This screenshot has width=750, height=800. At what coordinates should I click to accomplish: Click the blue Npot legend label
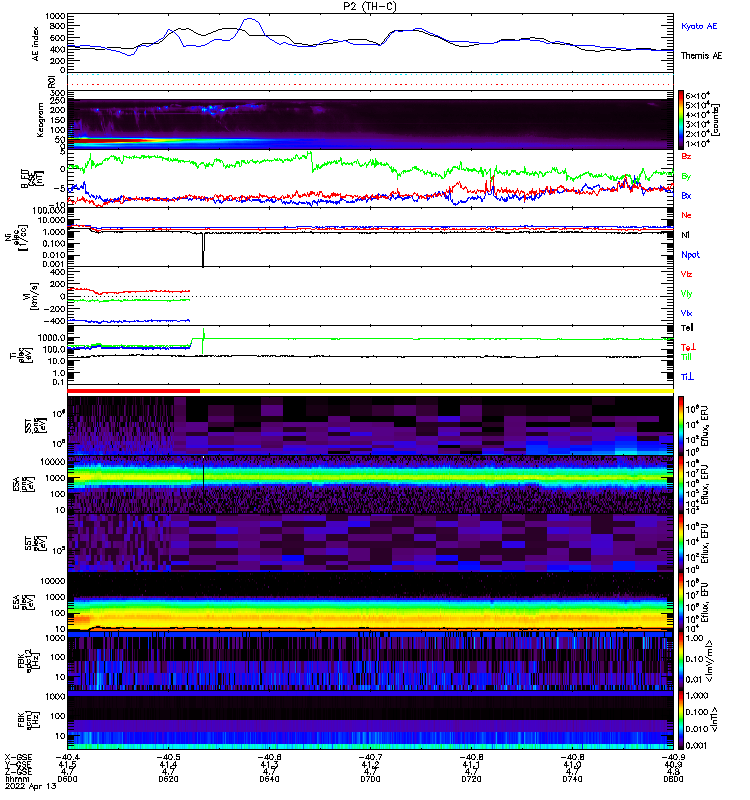690,255
